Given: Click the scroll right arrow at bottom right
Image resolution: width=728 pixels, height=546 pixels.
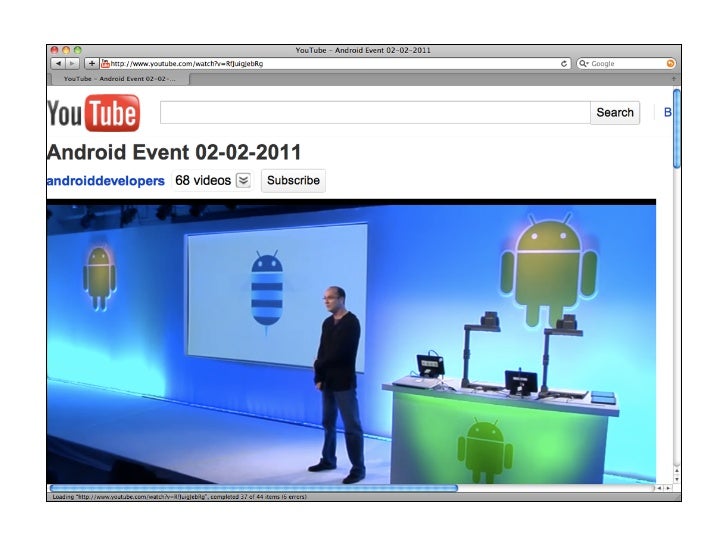Looking at the screenshot, I should pos(668,488).
